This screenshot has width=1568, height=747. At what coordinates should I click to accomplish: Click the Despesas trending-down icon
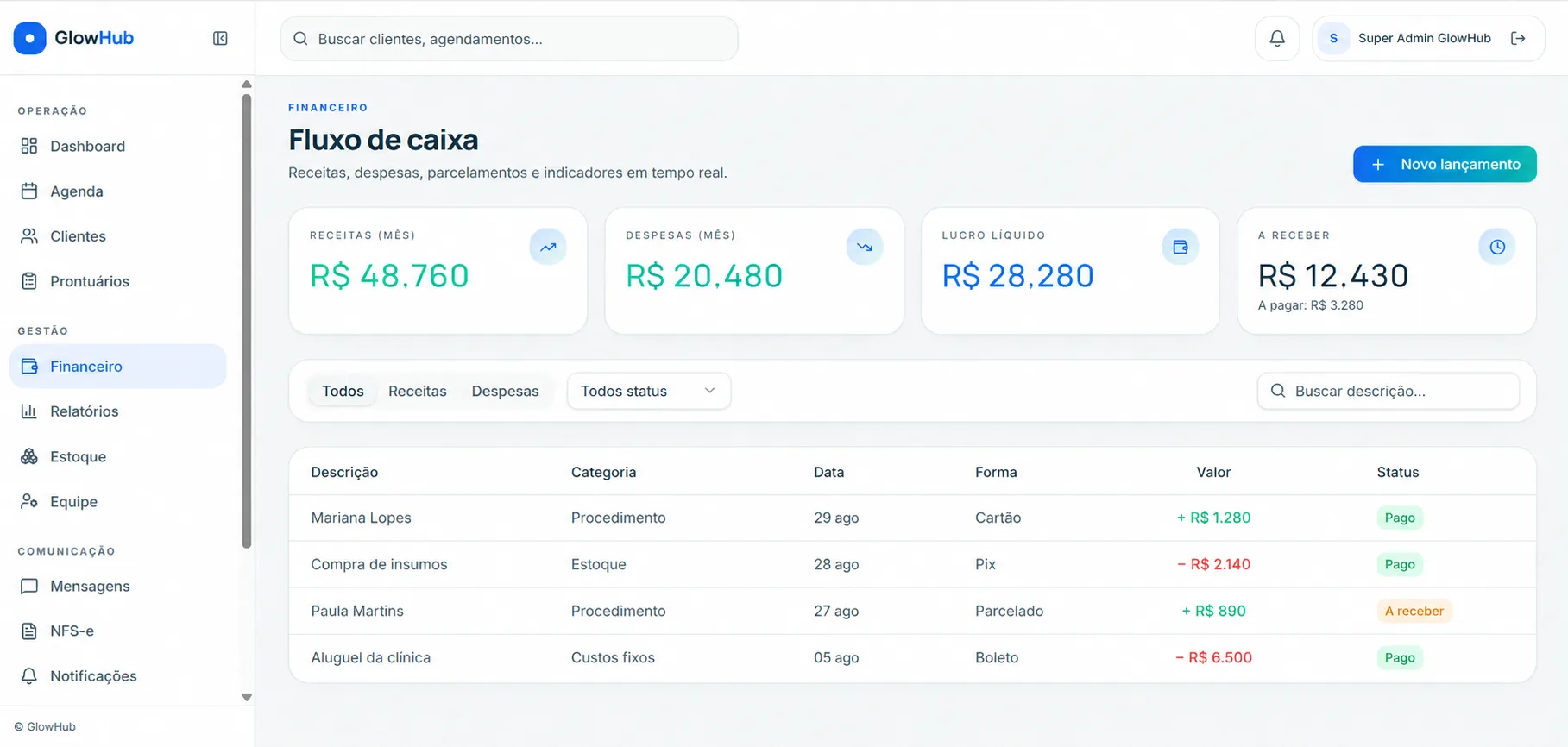(865, 247)
